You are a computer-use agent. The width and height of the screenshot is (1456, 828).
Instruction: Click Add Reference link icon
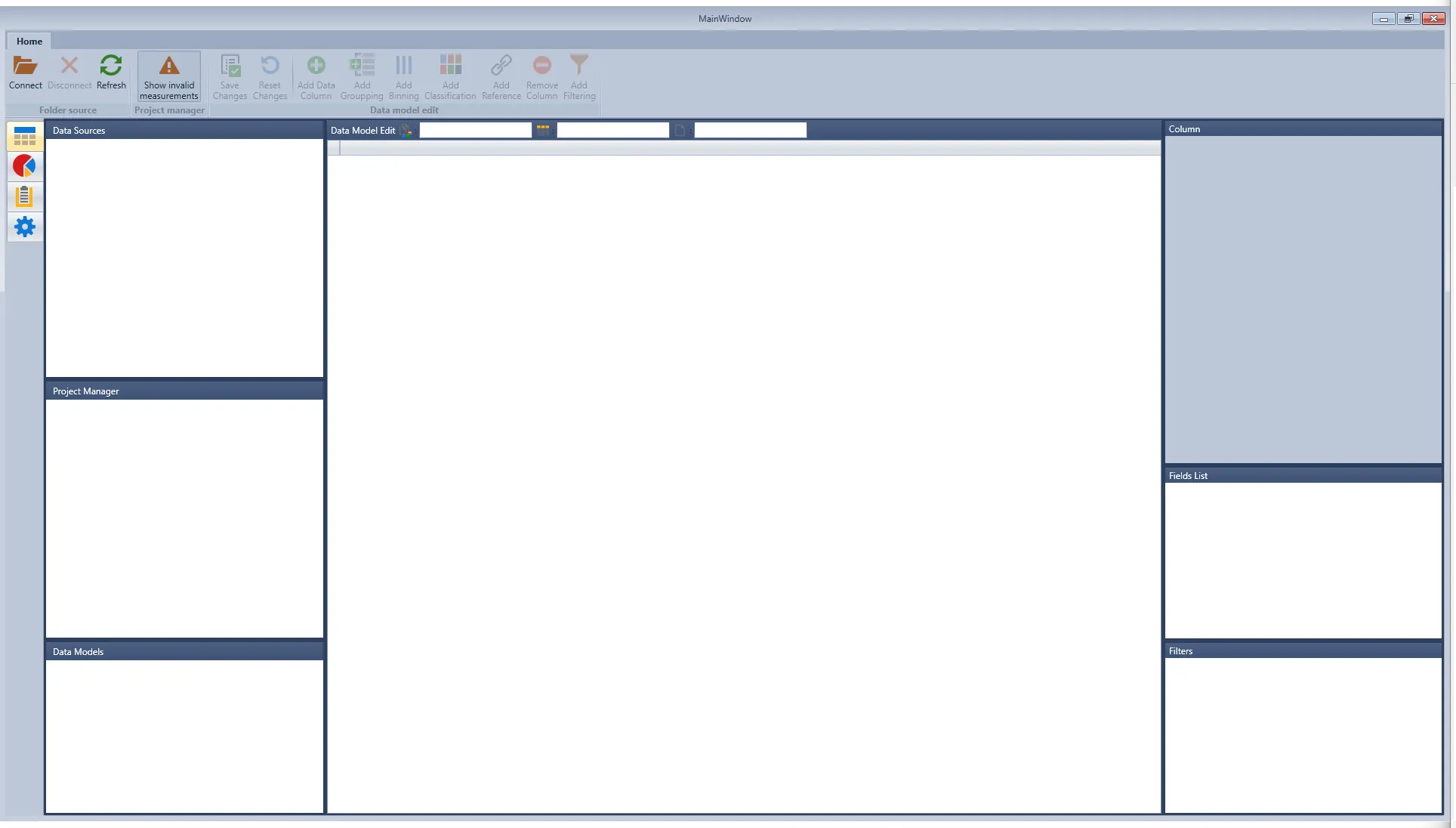501,66
